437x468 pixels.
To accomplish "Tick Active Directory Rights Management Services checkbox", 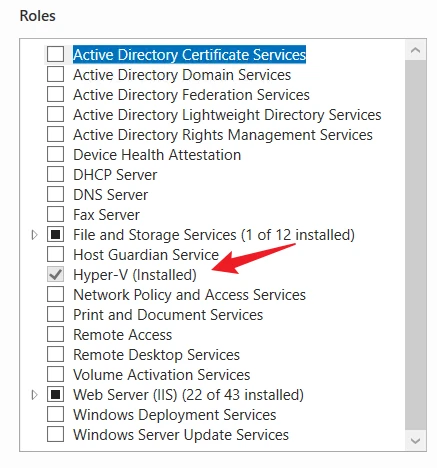I will click(55, 134).
